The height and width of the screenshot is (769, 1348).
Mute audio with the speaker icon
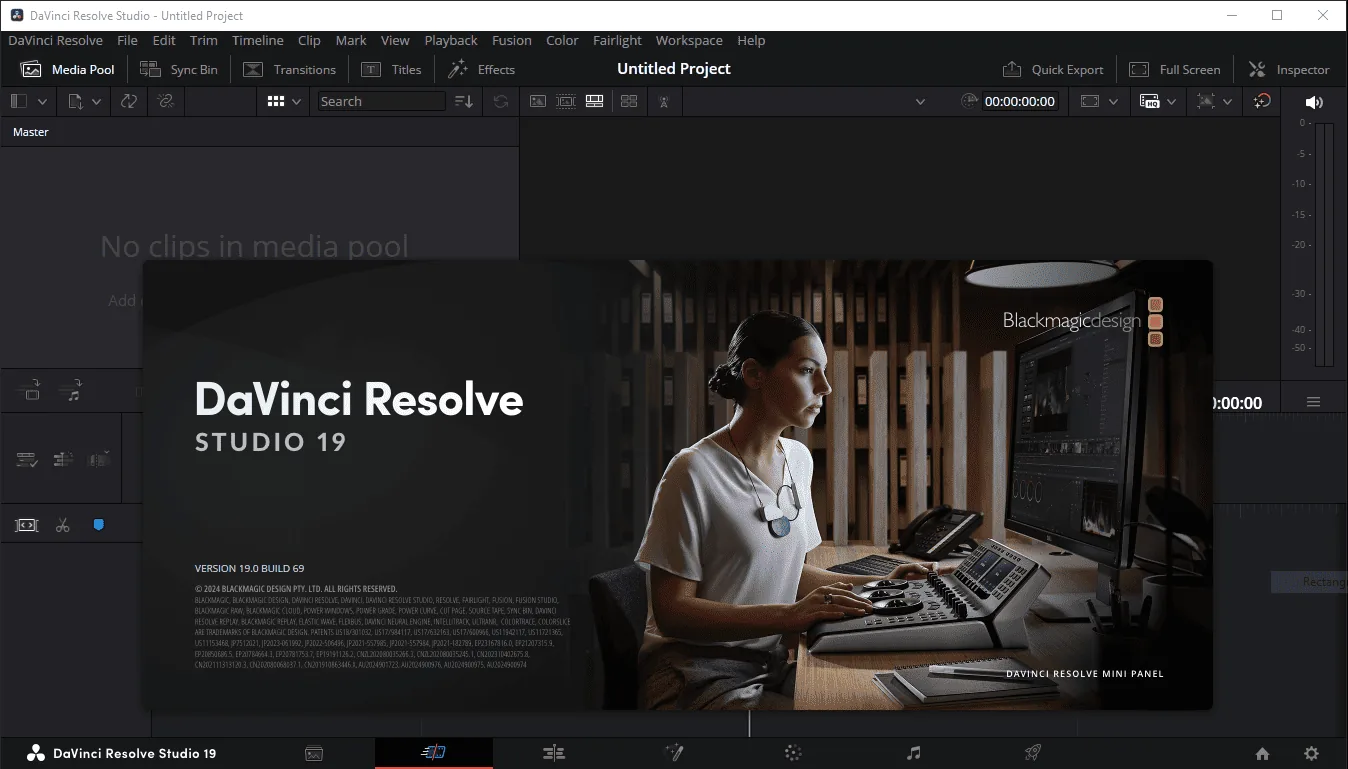pyautogui.click(x=1314, y=102)
